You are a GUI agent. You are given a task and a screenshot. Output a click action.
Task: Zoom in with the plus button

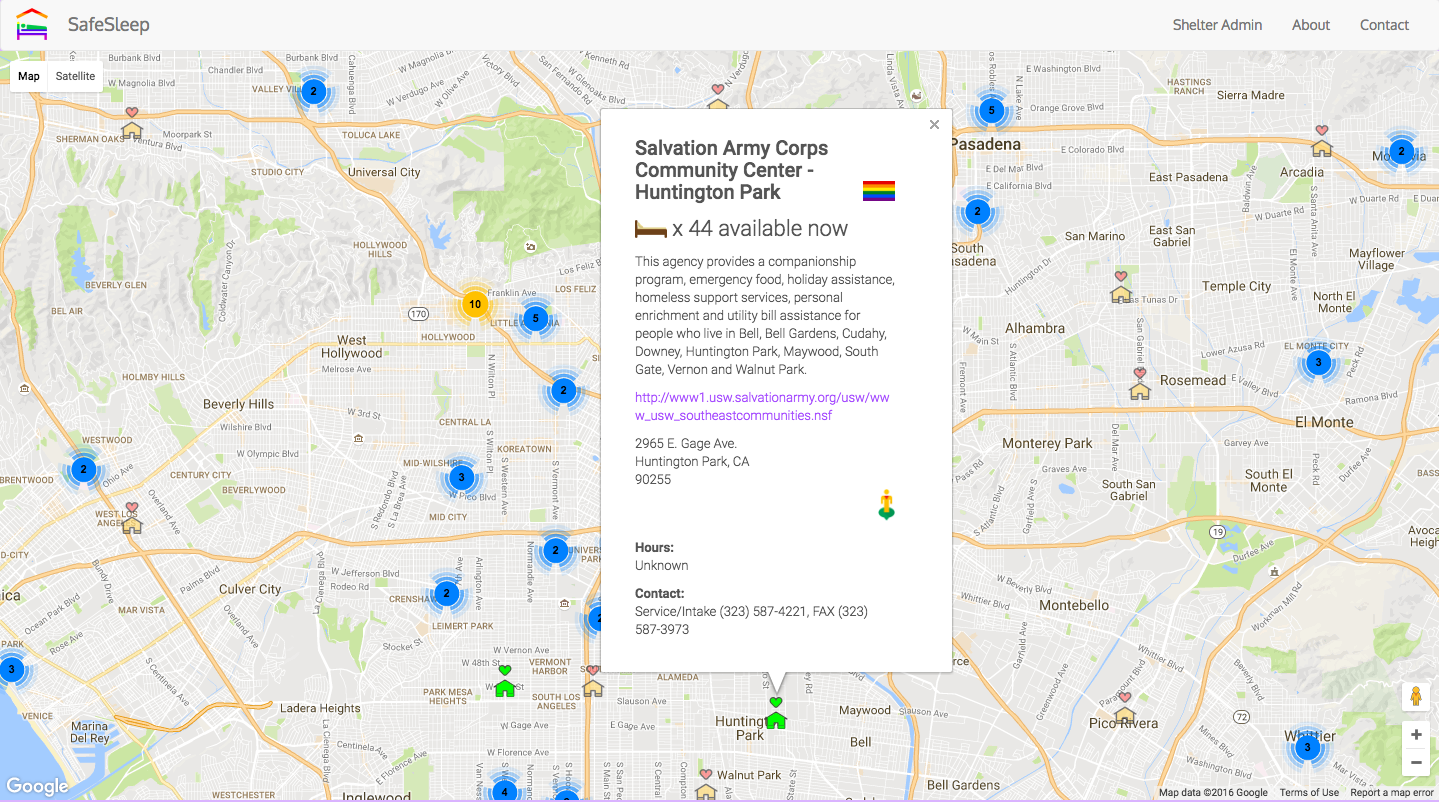[1416, 735]
